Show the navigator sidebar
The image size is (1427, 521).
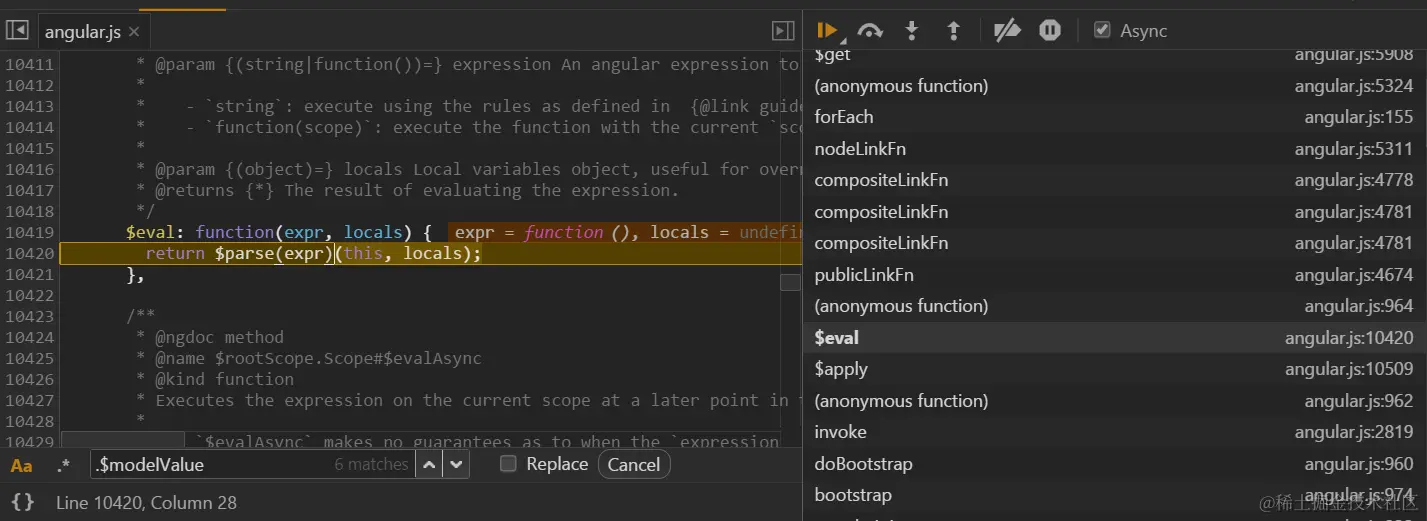pyautogui.click(x=17, y=31)
